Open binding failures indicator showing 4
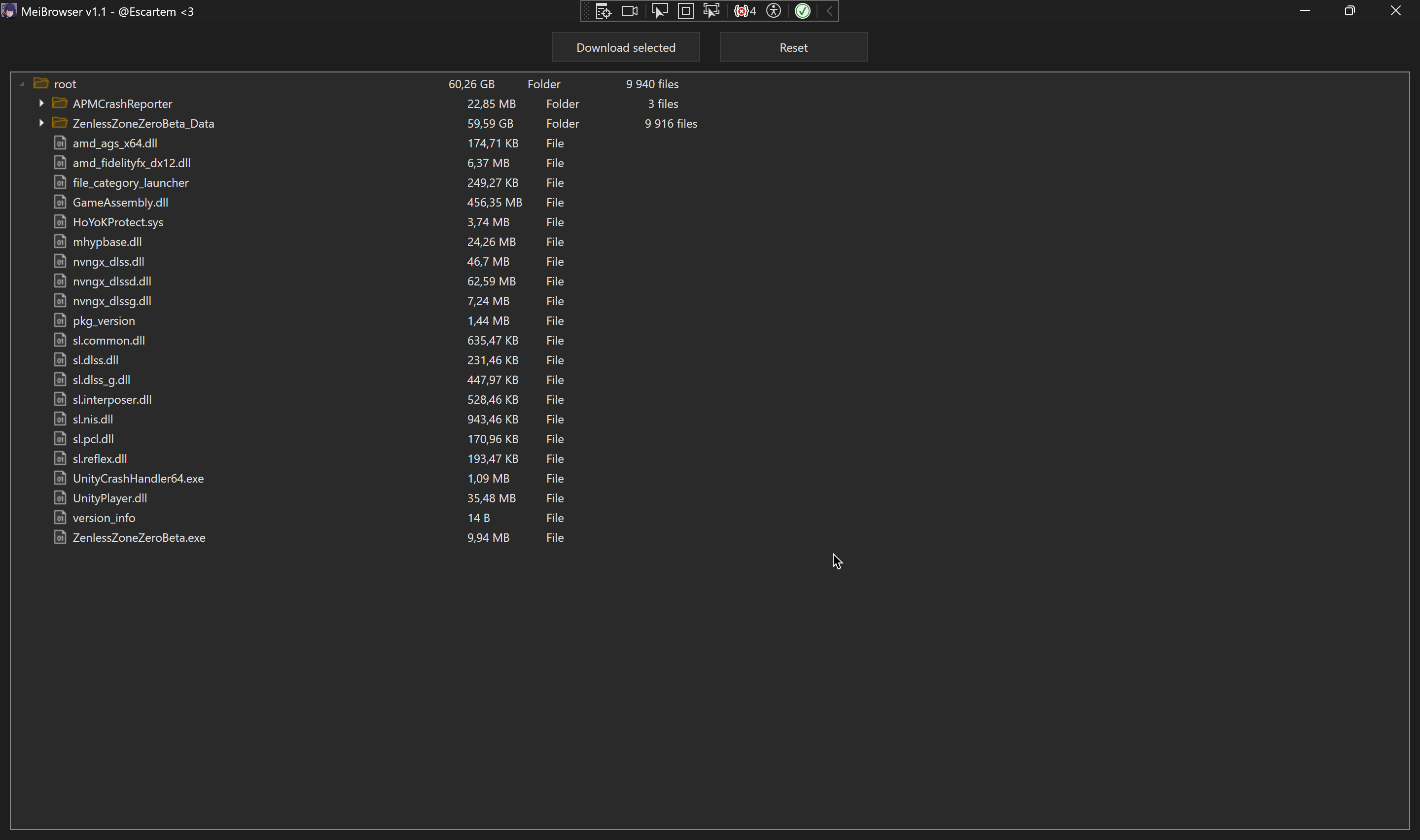1420x840 pixels. pos(744,11)
